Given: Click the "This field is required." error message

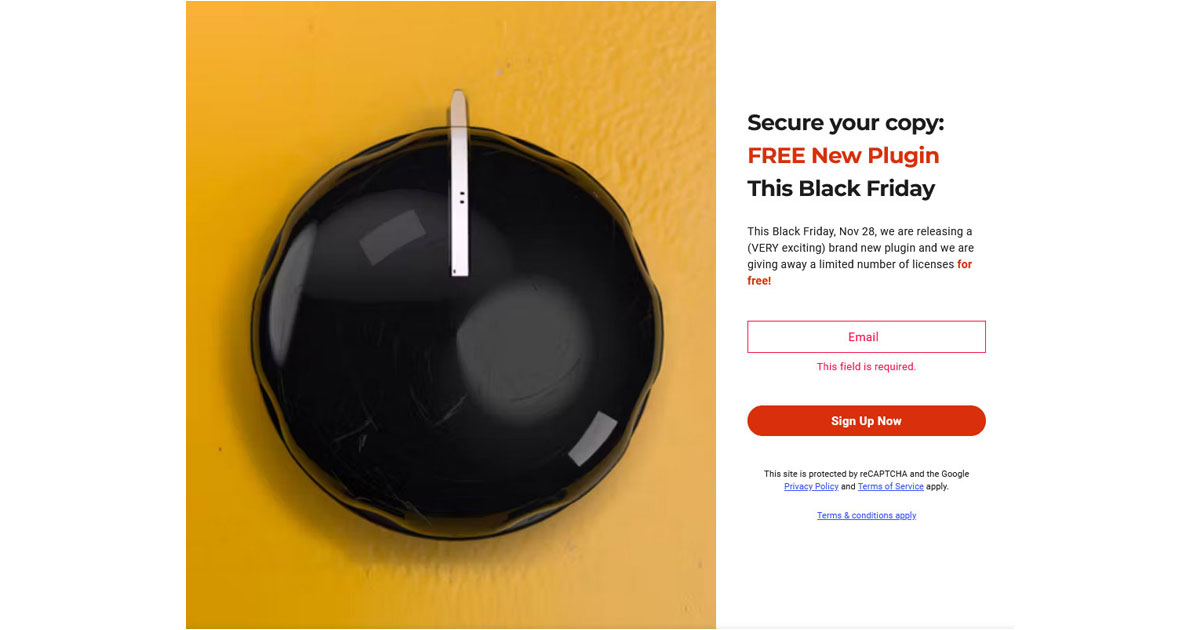Looking at the screenshot, I should click(866, 367).
